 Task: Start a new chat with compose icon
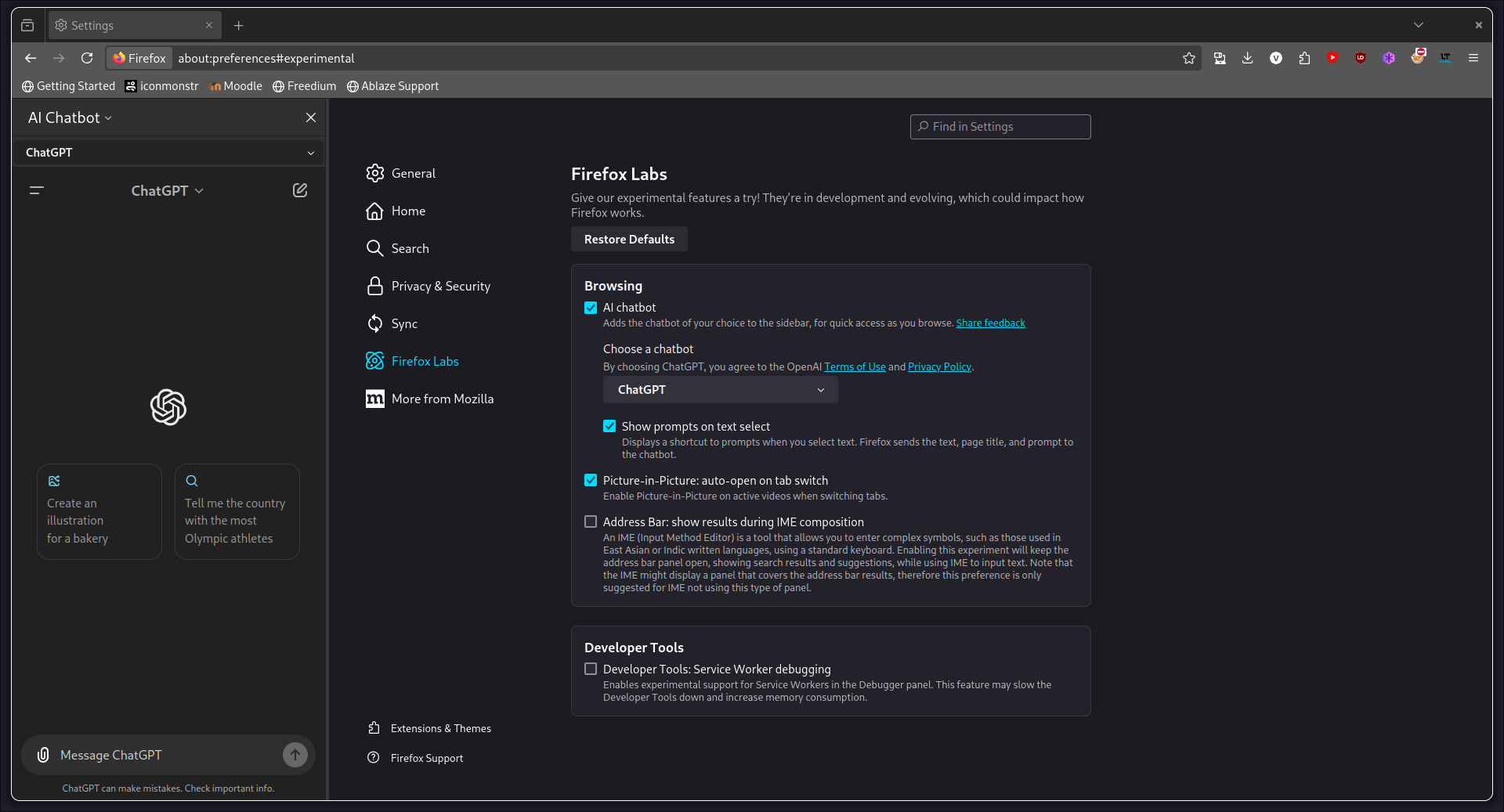(x=300, y=190)
